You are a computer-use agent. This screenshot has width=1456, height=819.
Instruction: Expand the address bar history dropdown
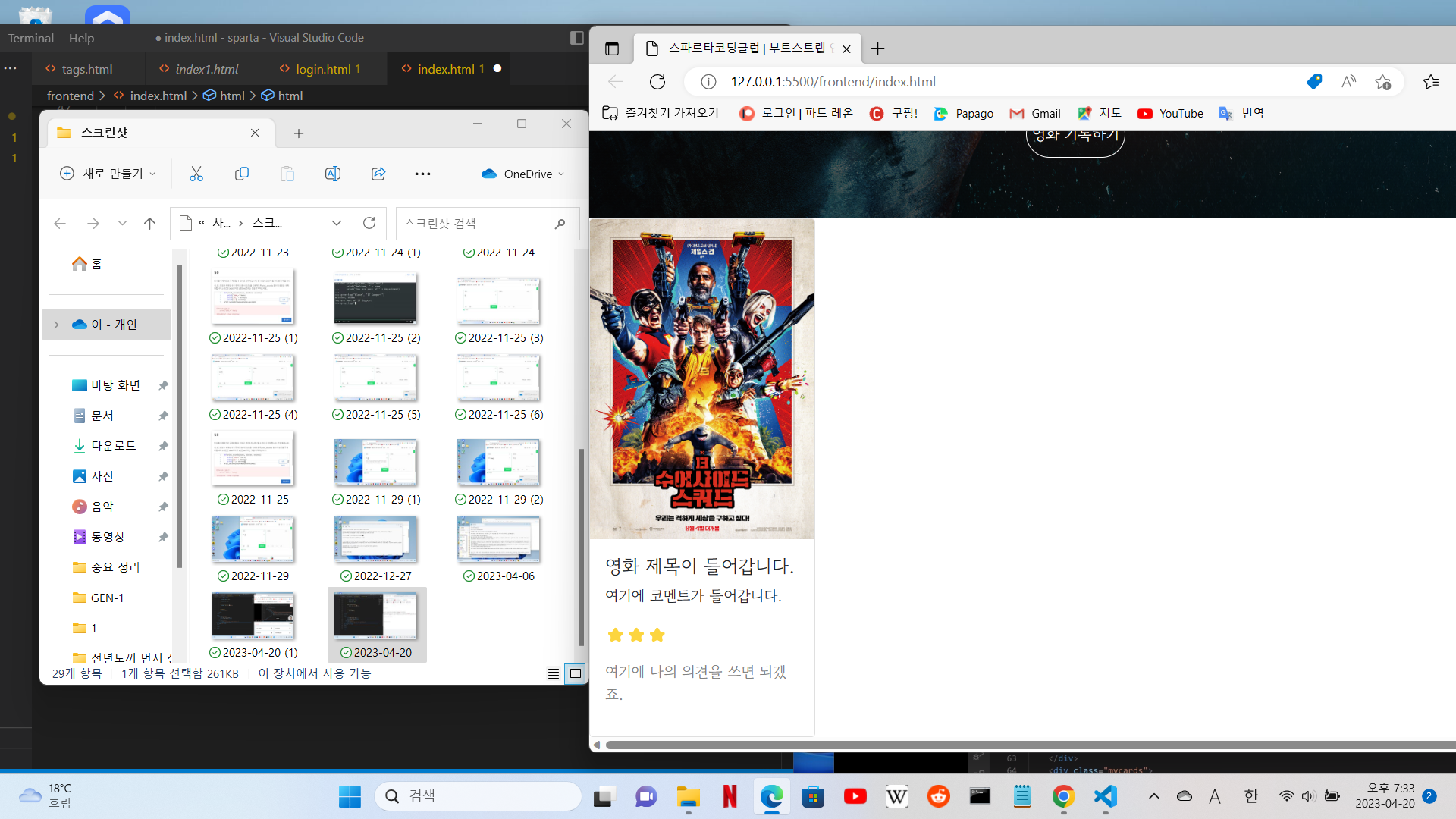(337, 223)
